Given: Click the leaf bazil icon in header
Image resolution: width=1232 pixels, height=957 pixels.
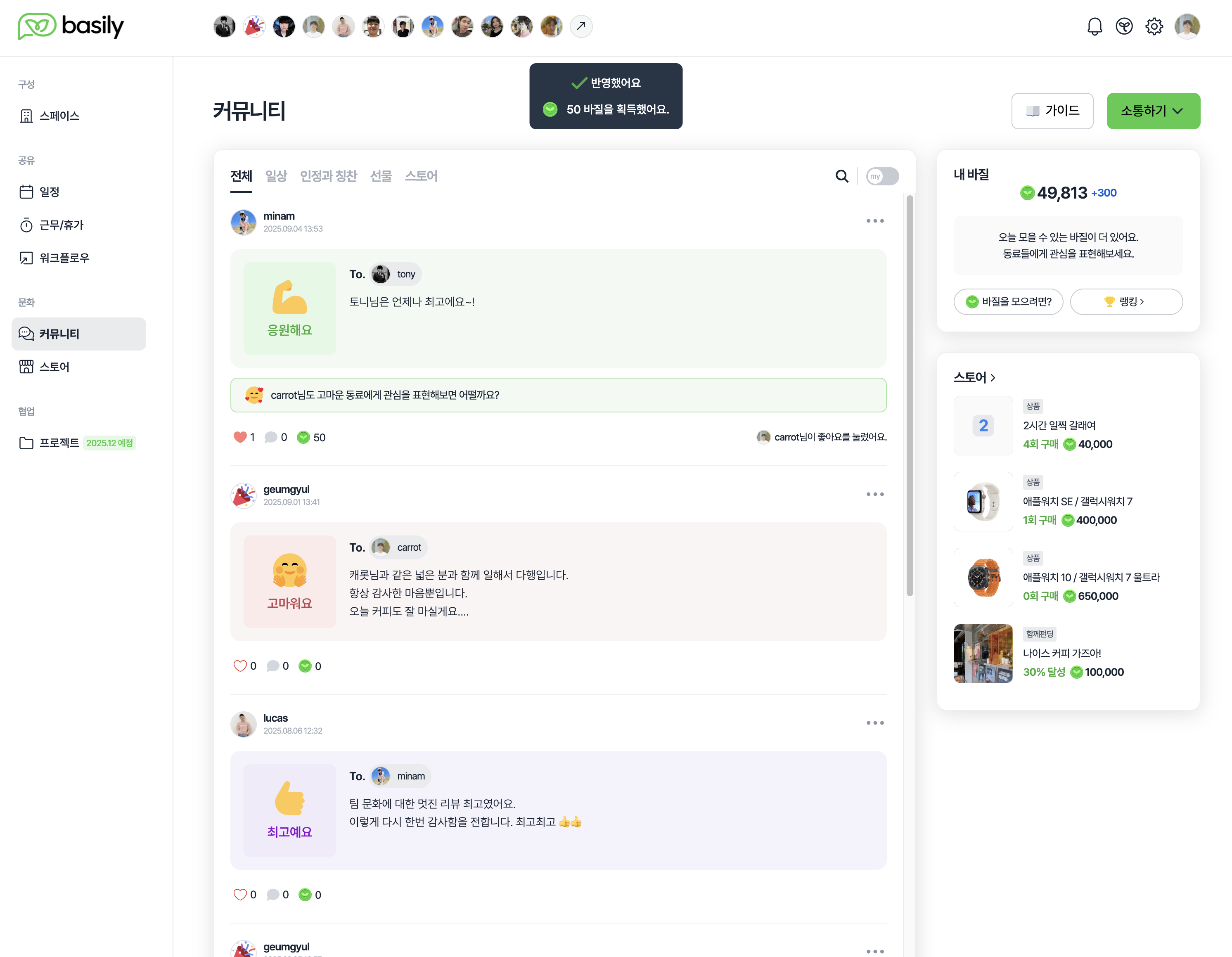Looking at the screenshot, I should (1124, 26).
